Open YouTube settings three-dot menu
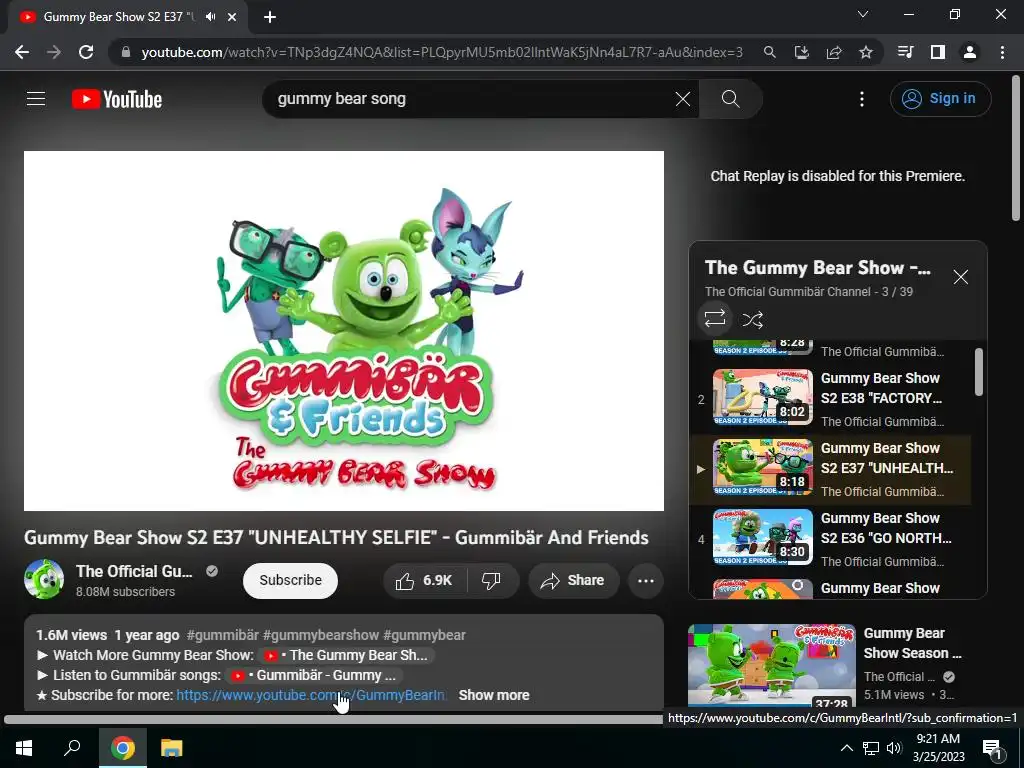 861,99
